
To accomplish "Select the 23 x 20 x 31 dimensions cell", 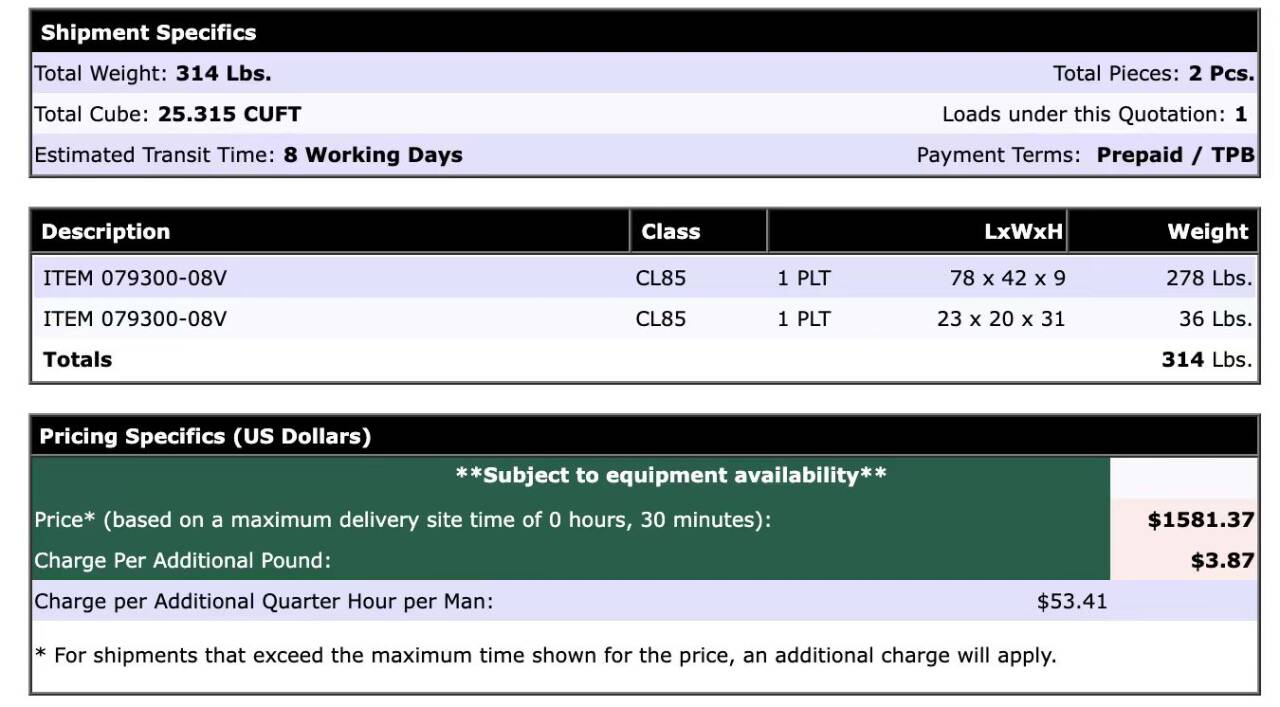I will point(1000,319).
